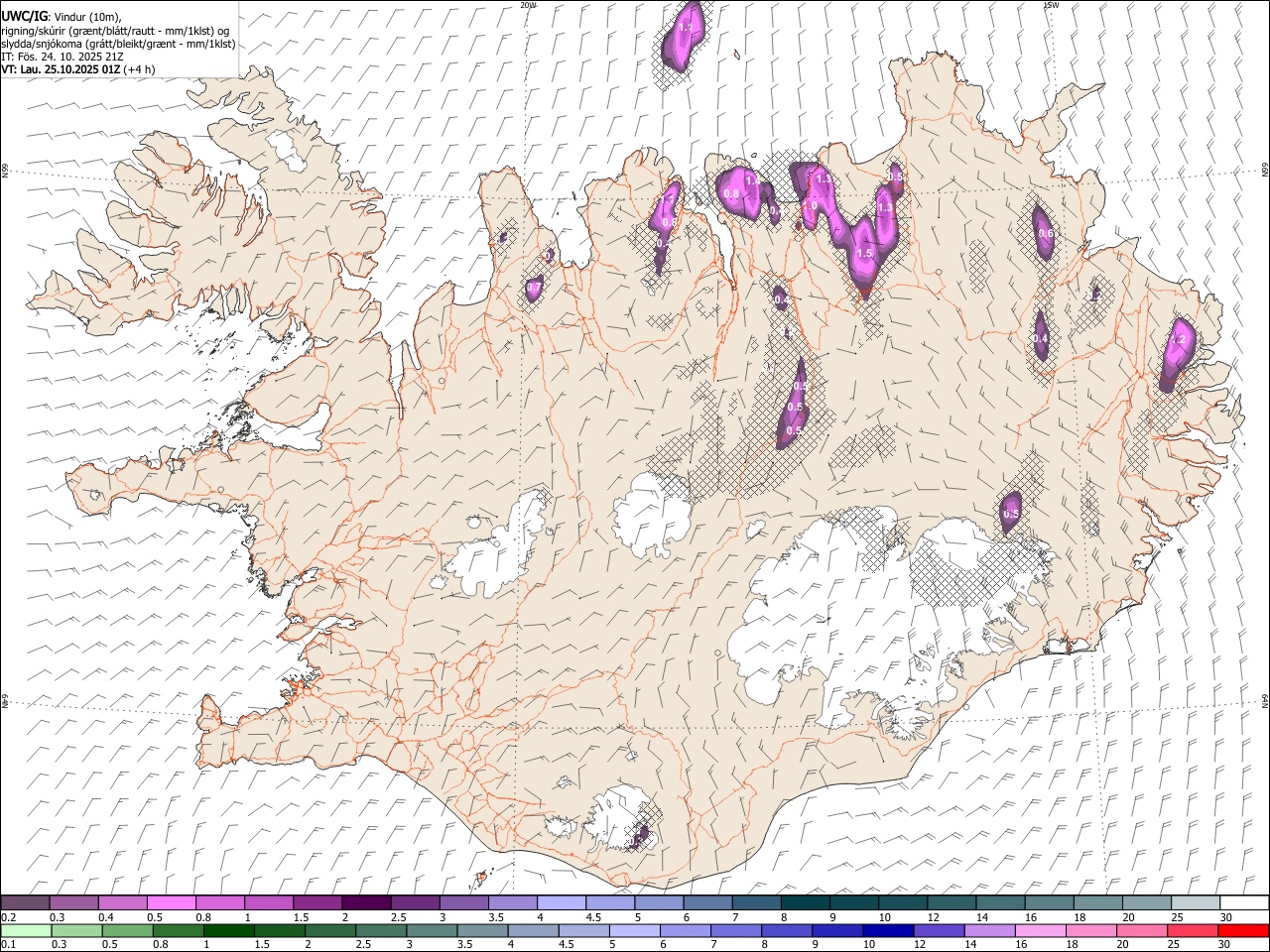Click the 'slydda/snjókoma' legend description line
Image resolution: width=1270 pixels, height=952 pixels.
pyautogui.click(x=118, y=44)
